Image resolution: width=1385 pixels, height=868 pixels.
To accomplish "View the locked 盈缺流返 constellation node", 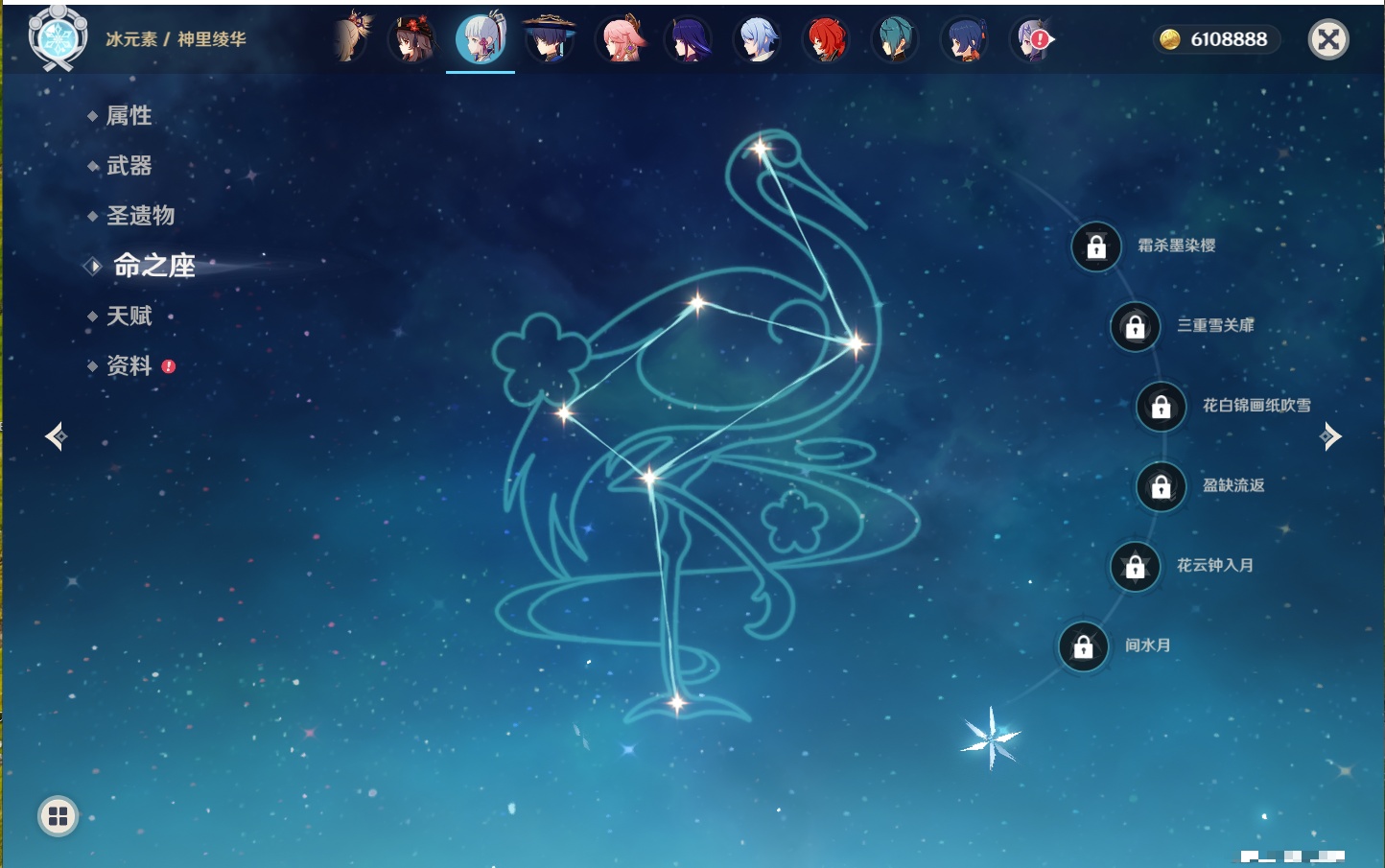I will pyautogui.click(x=1162, y=486).
